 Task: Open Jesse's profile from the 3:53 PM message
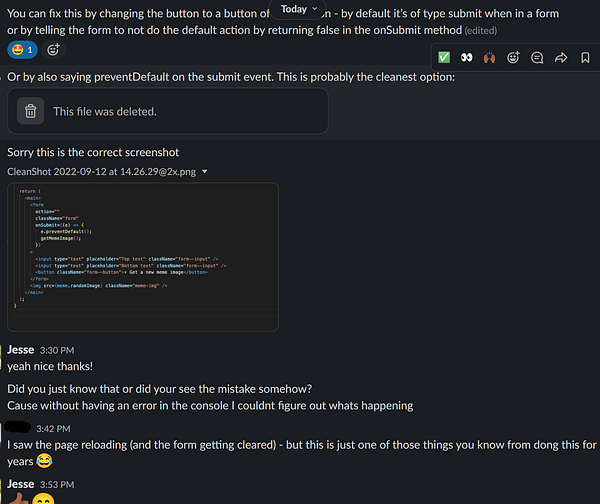(20, 484)
